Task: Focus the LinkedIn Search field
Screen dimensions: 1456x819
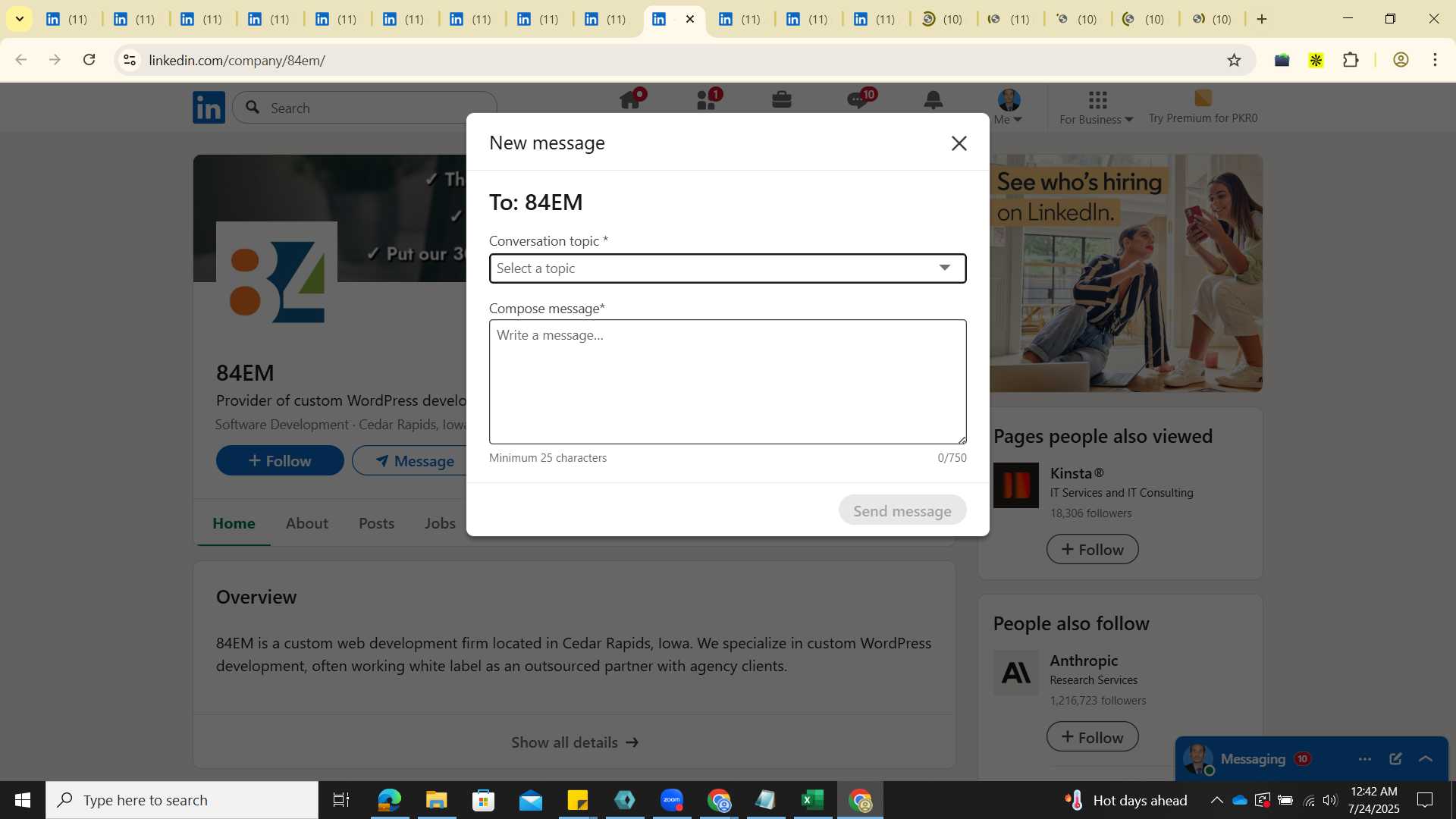Action: [365, 108]
